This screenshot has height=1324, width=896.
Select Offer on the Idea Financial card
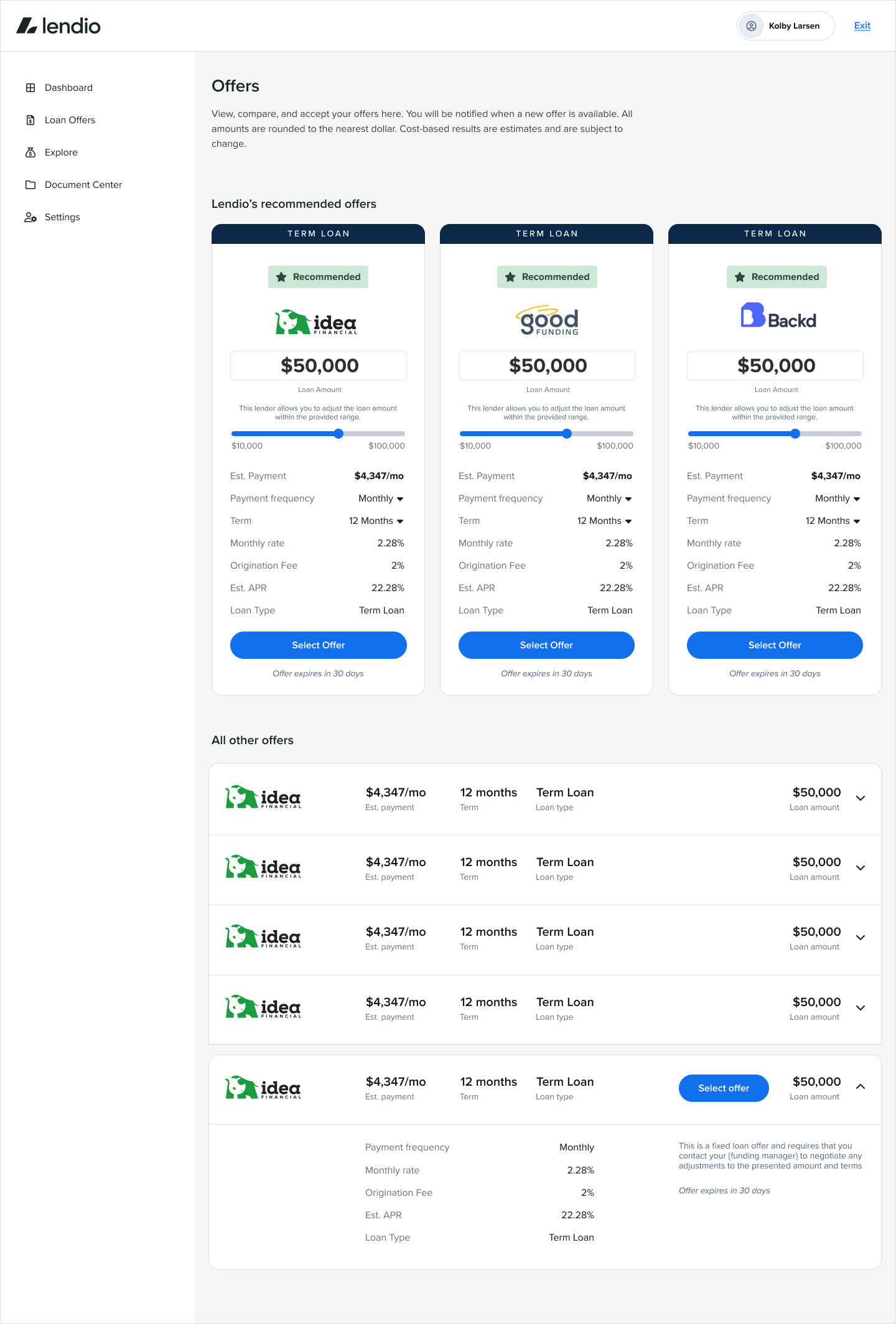click(x=319, y=645)
